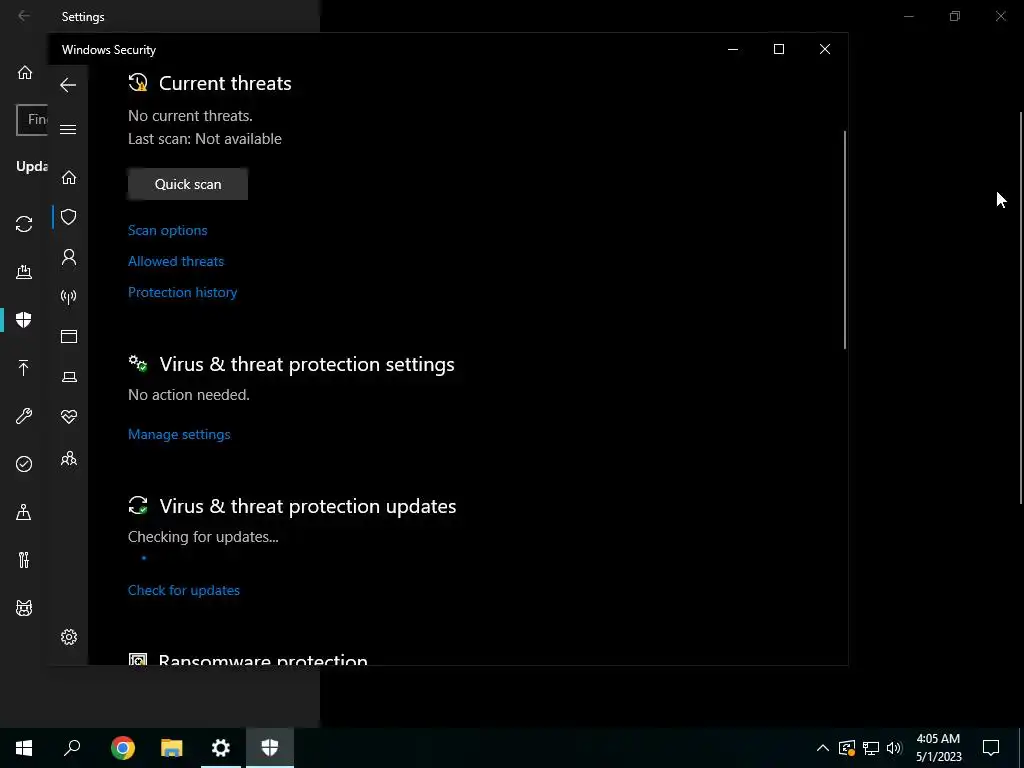Viewport: 1024px width, 768px height.
Task: Click 'Virus & threat protection settings' heading
Action: coord(307,364)
